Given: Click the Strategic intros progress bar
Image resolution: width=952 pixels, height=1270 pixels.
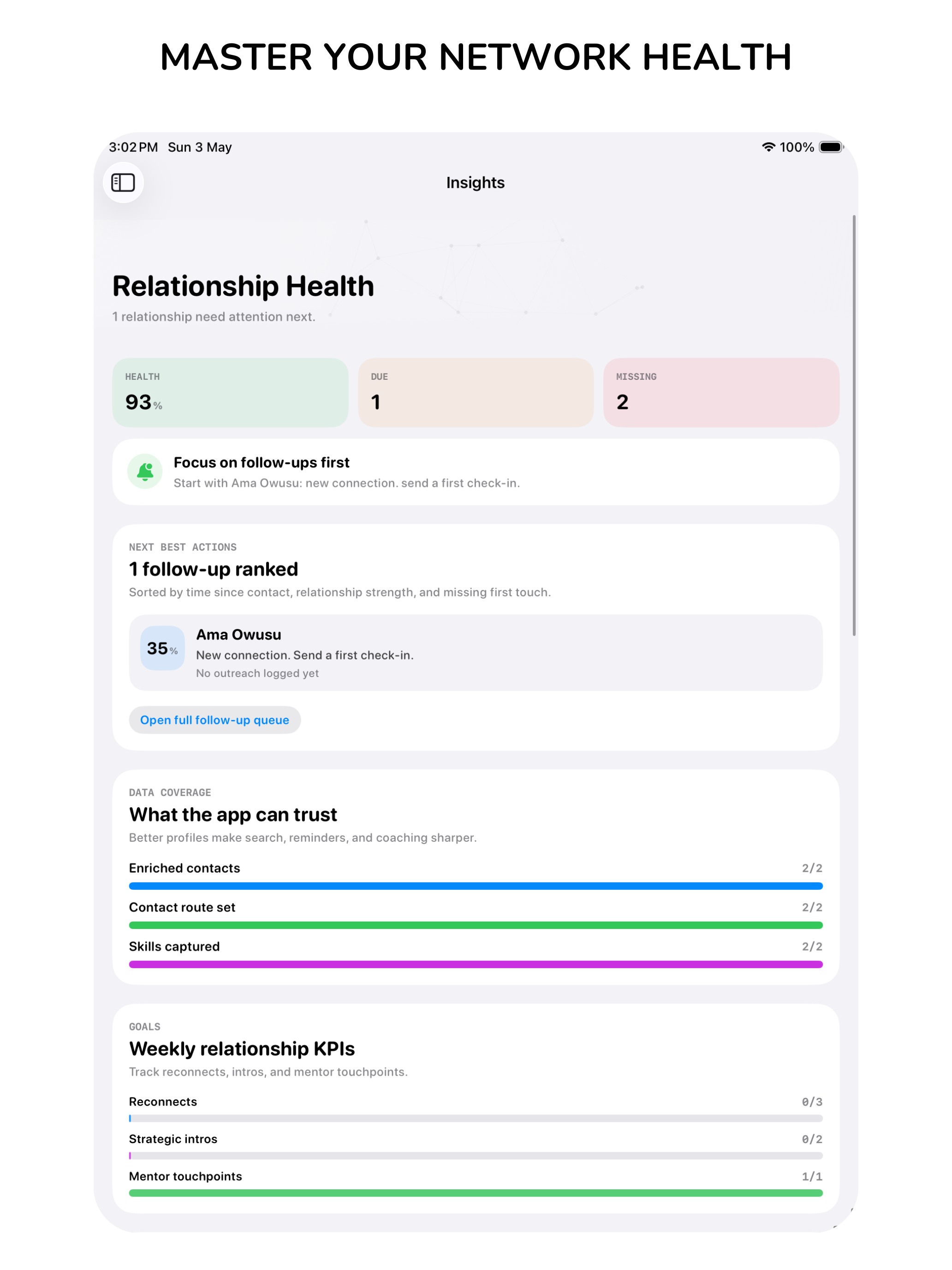Looking at the screenshot, I should tap(476, 1156).
